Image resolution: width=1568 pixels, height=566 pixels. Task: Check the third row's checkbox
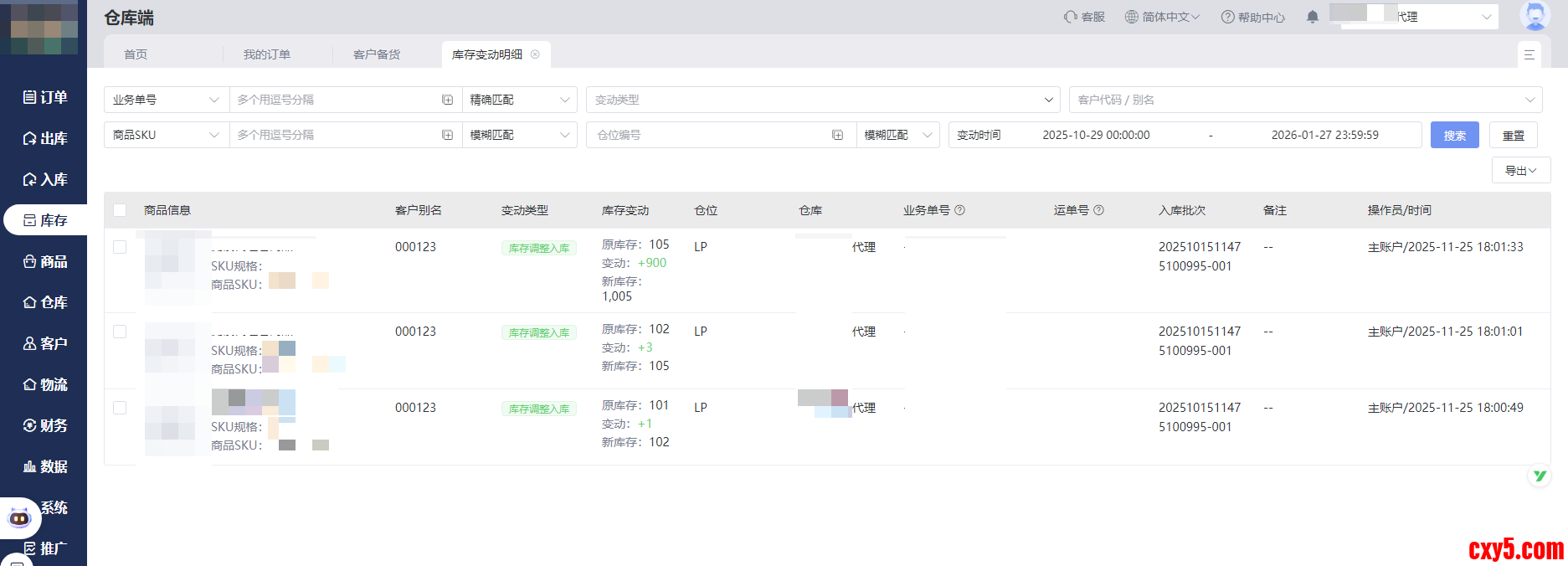120,408
